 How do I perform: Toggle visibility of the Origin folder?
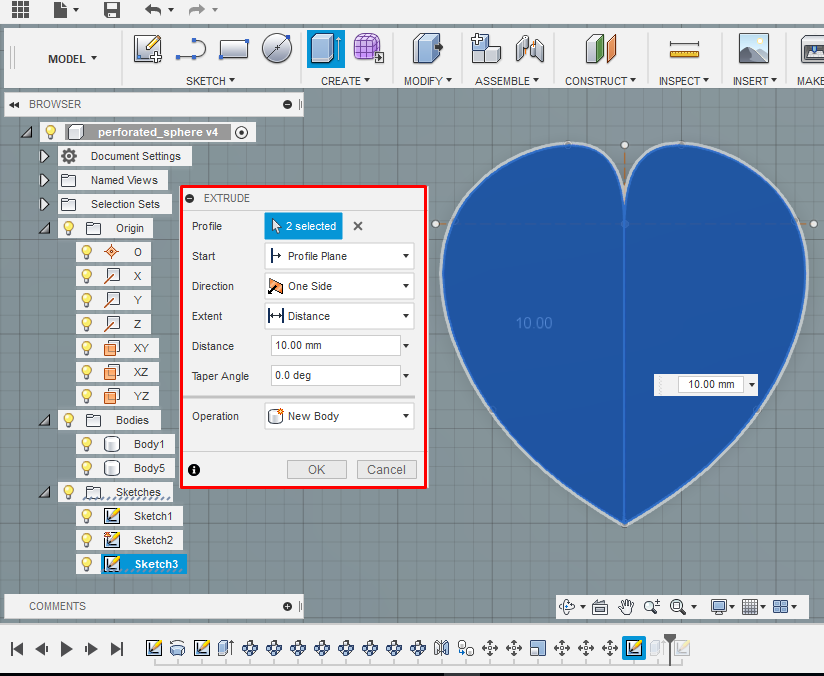point(68,228)
